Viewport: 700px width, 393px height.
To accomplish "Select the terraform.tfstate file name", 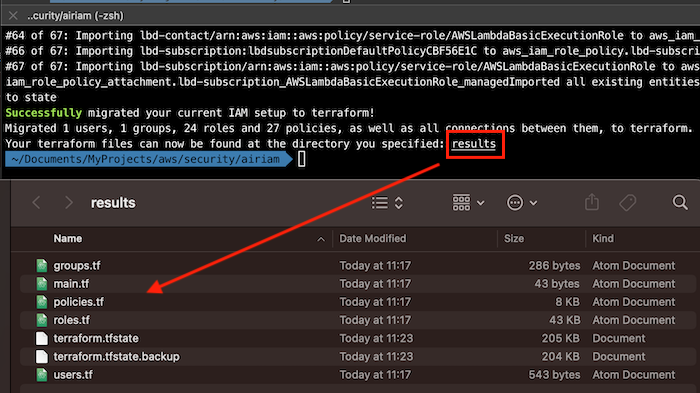I will tap(96, 338).
